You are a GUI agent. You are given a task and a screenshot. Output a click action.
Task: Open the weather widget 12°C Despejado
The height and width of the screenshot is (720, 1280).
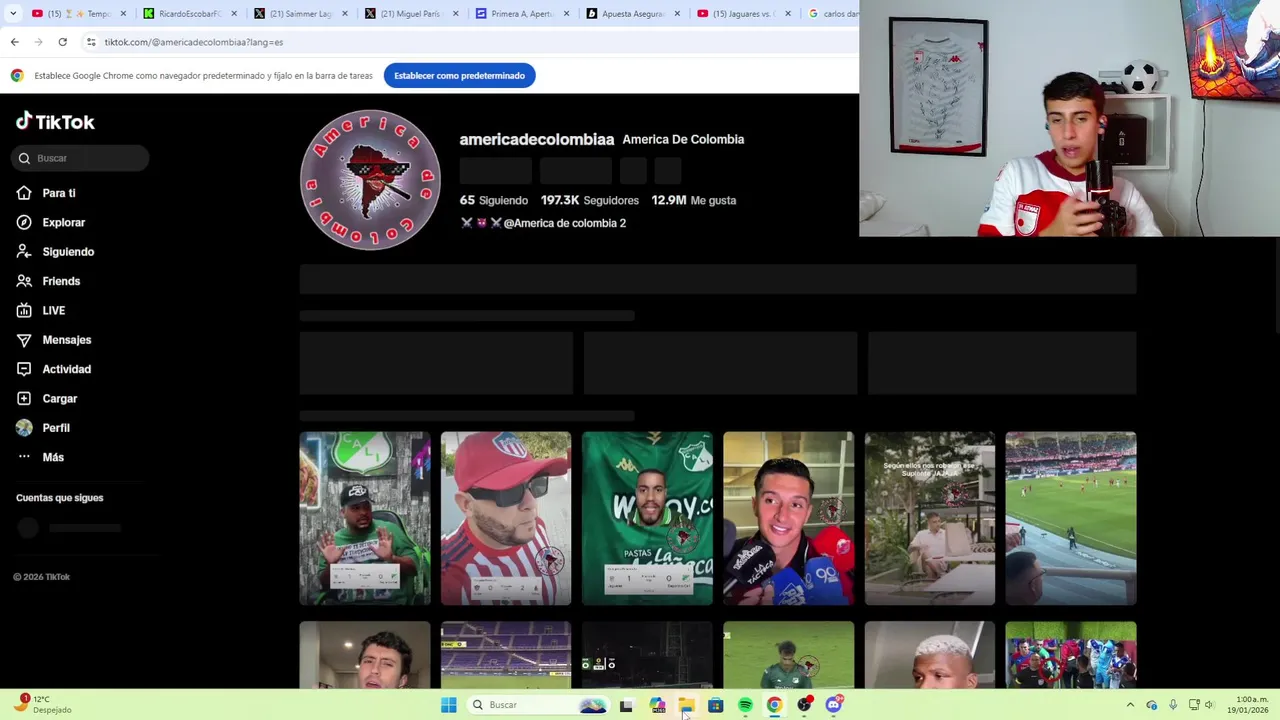(x=42, y=705)
